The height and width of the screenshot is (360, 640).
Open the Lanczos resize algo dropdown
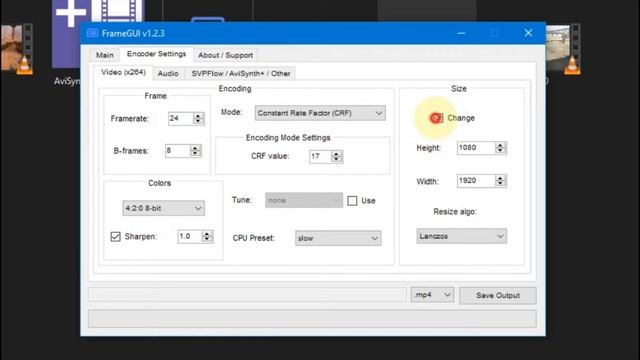462,236
